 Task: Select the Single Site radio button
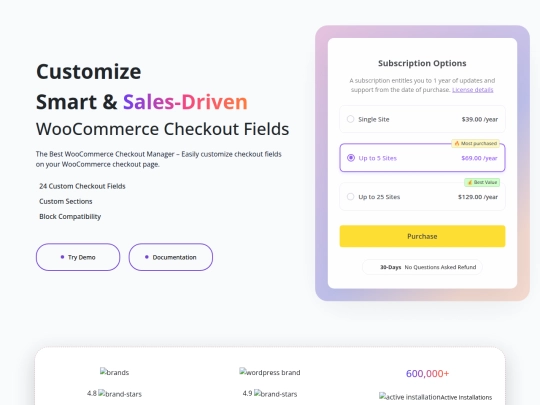350,119
